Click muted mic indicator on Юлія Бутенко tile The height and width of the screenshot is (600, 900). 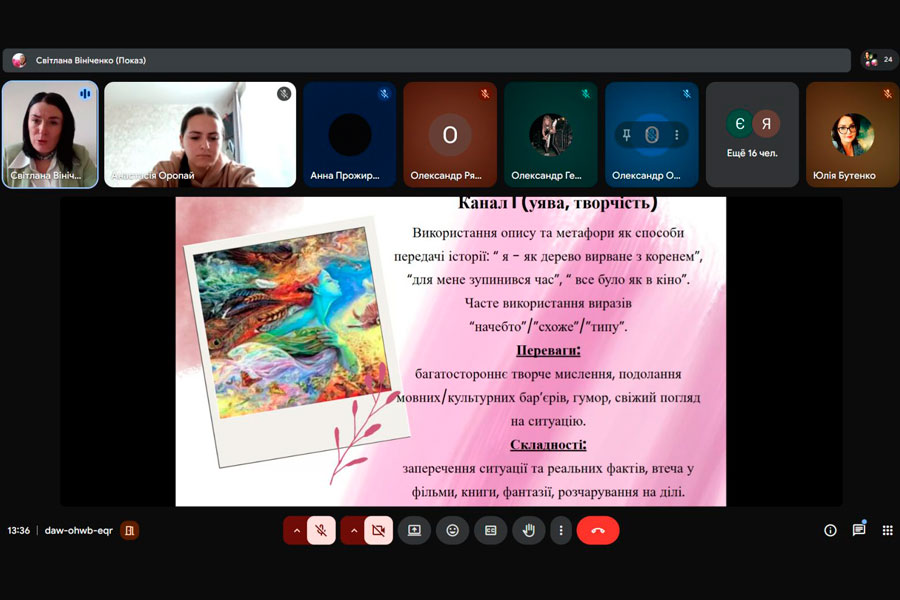(887, 94)
